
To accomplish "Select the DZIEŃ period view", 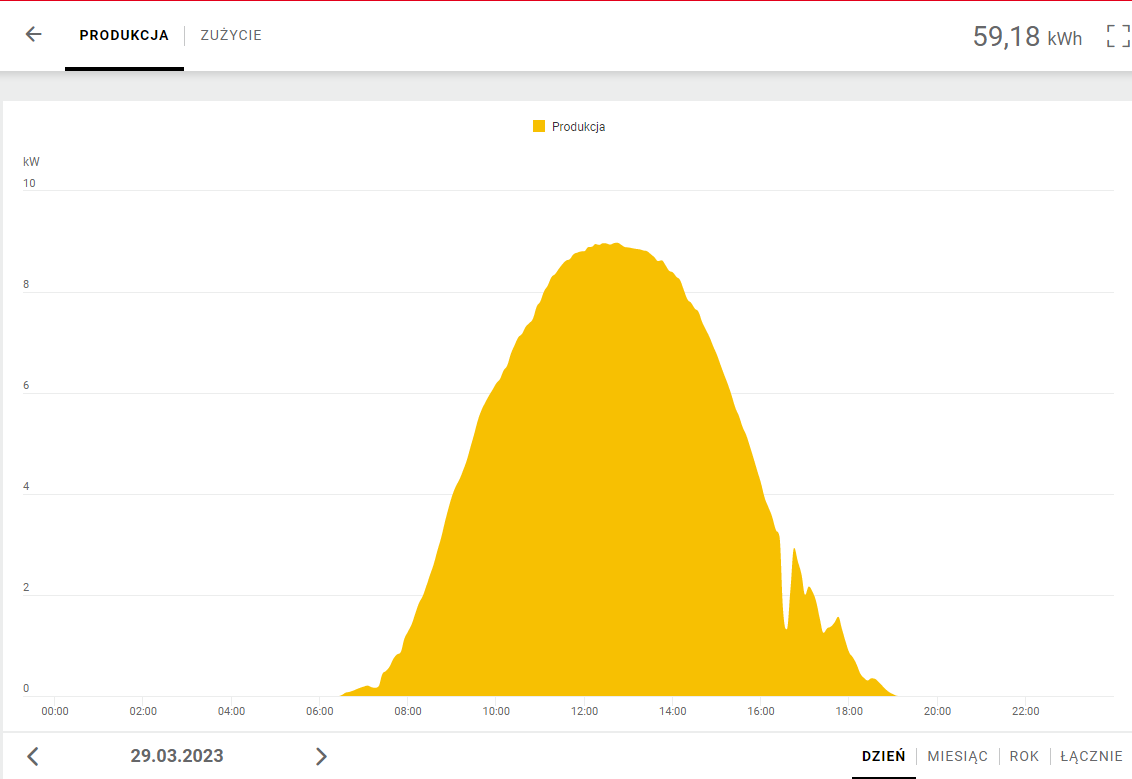I will (884, 756).
